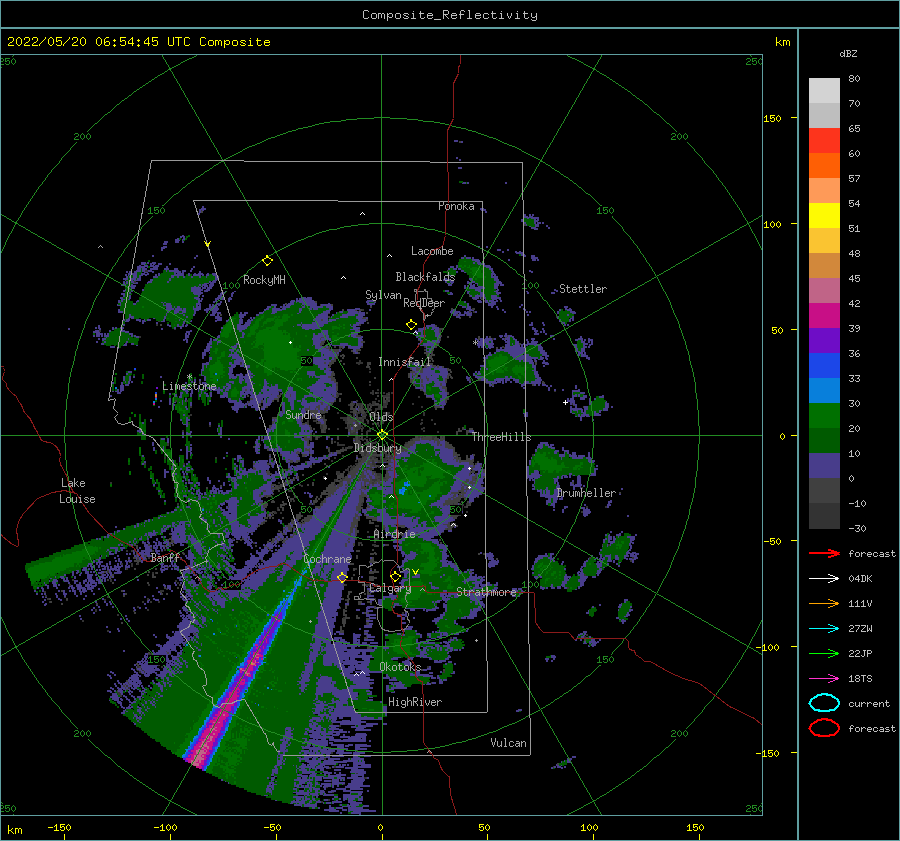900x841 pixels.
Task: Click the 'Banff' map label
Action: click(x=165, y=557)
